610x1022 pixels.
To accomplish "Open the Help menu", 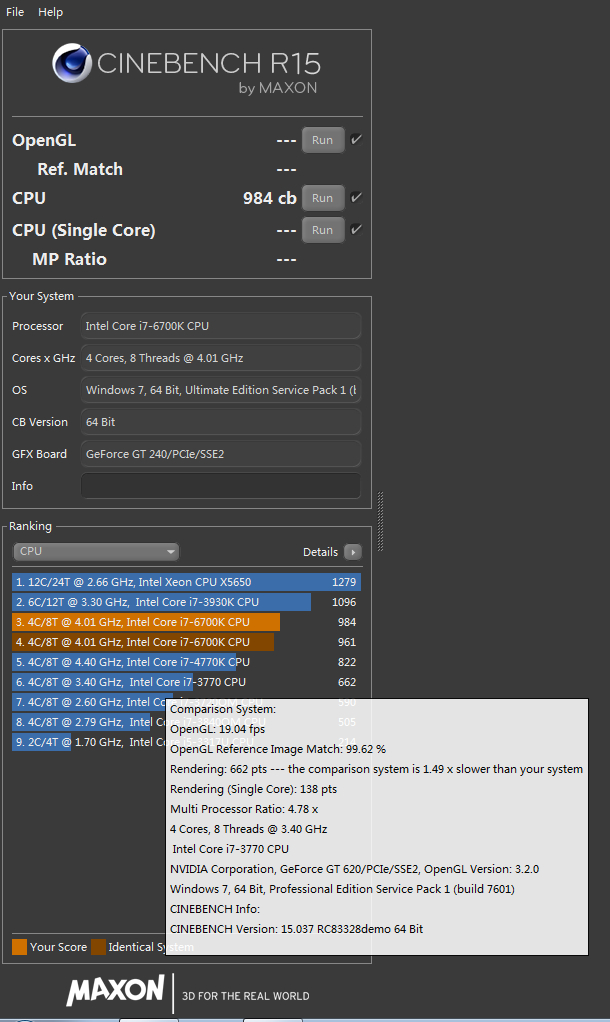I will (50, 12).
